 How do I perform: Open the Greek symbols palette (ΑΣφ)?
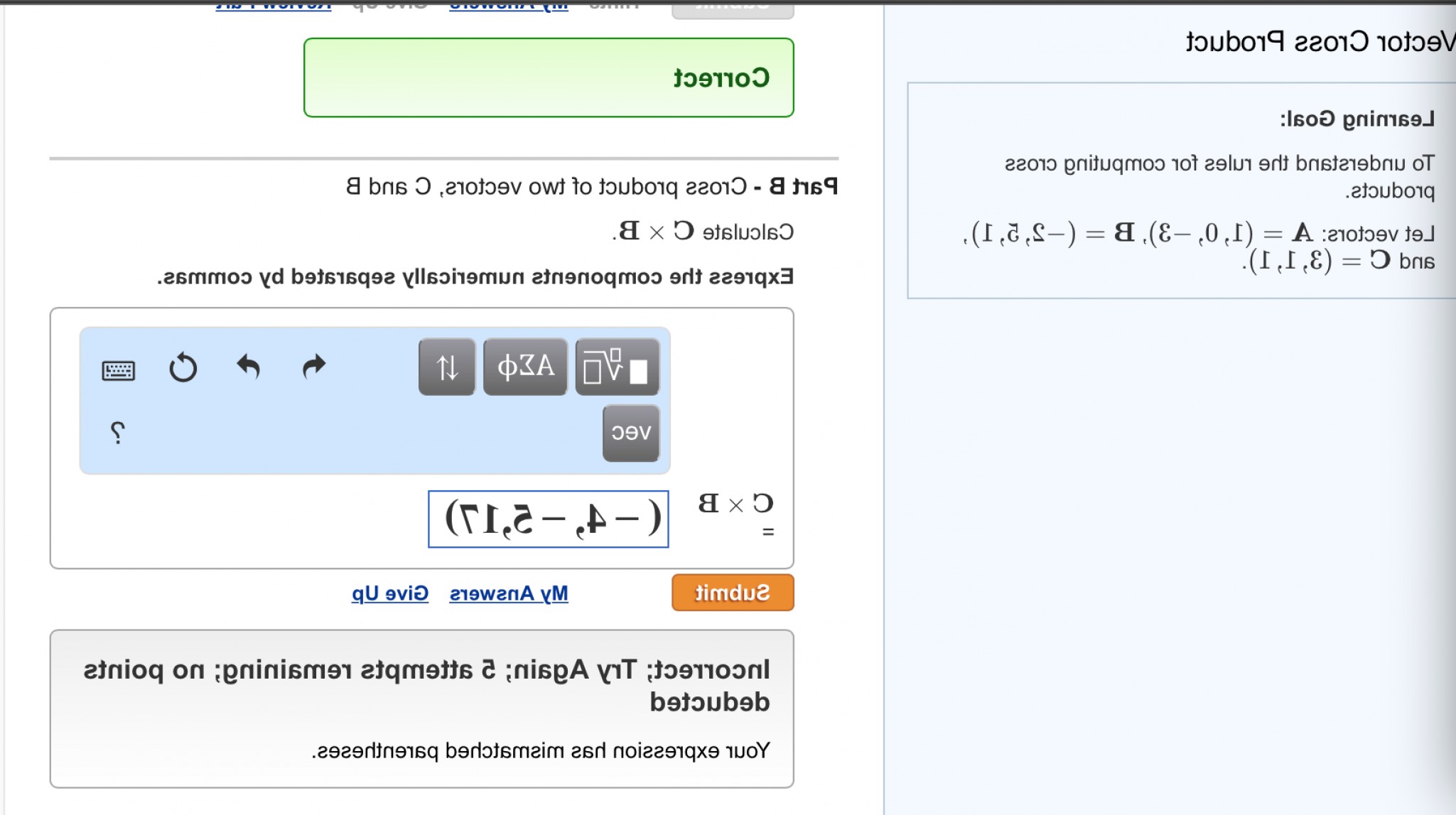[524, 366]
